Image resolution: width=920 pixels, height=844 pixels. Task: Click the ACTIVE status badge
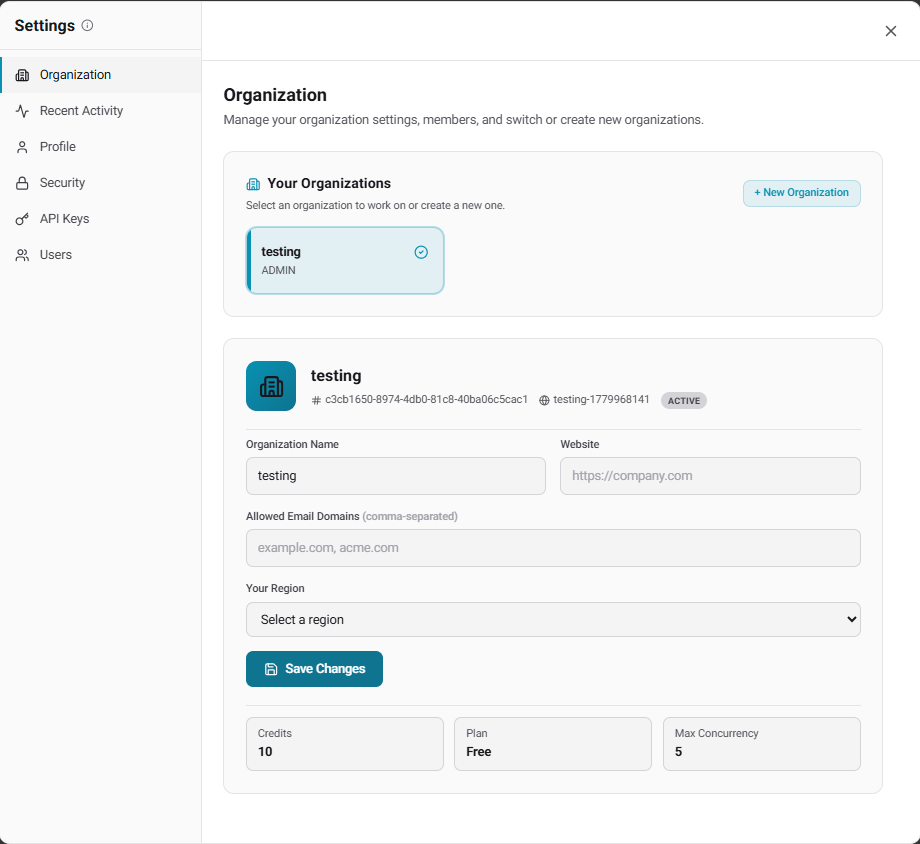684,401
